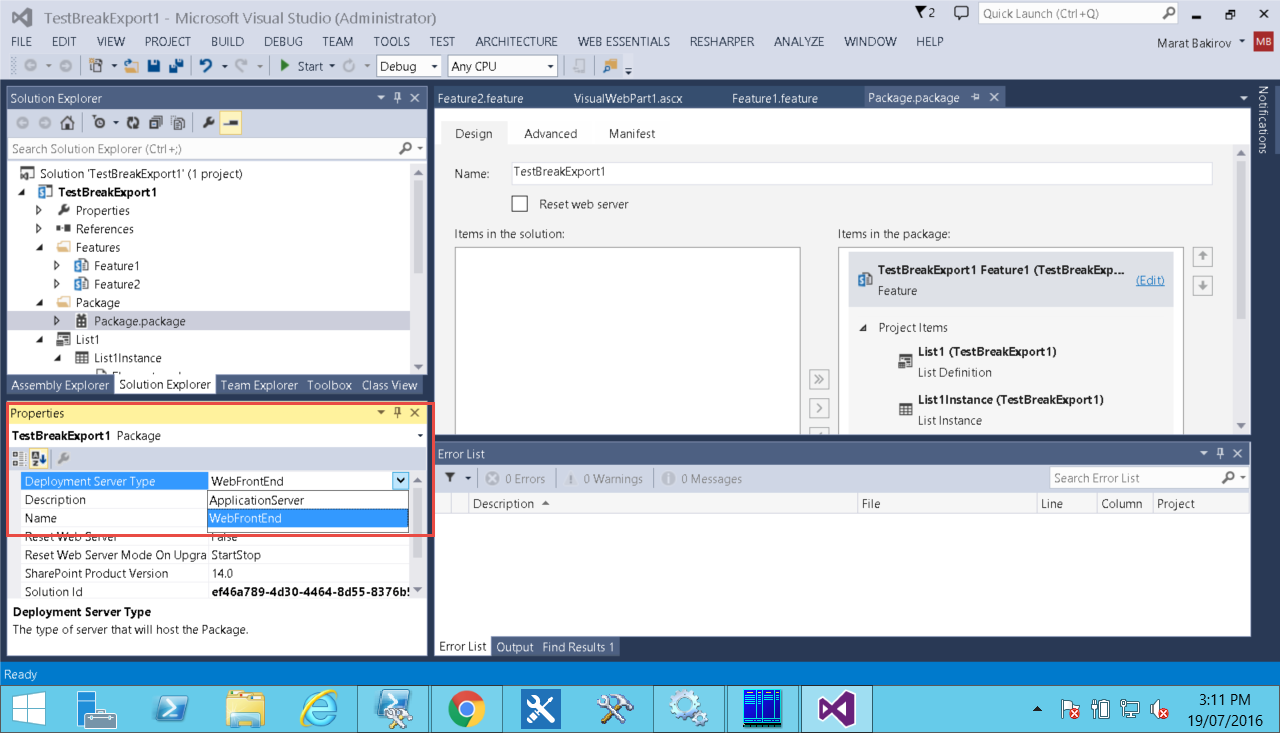Toggle the Messages filter in Error List

coord(703,479)
